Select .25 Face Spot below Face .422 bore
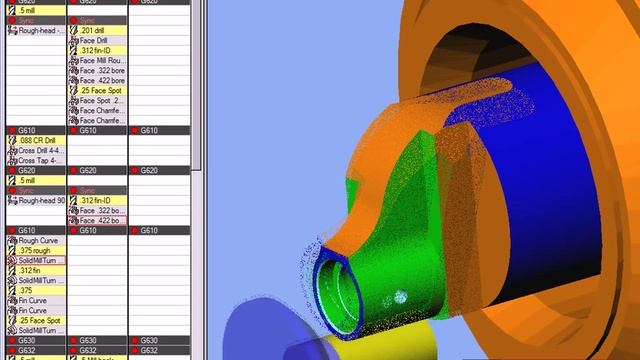 point(97,91)
